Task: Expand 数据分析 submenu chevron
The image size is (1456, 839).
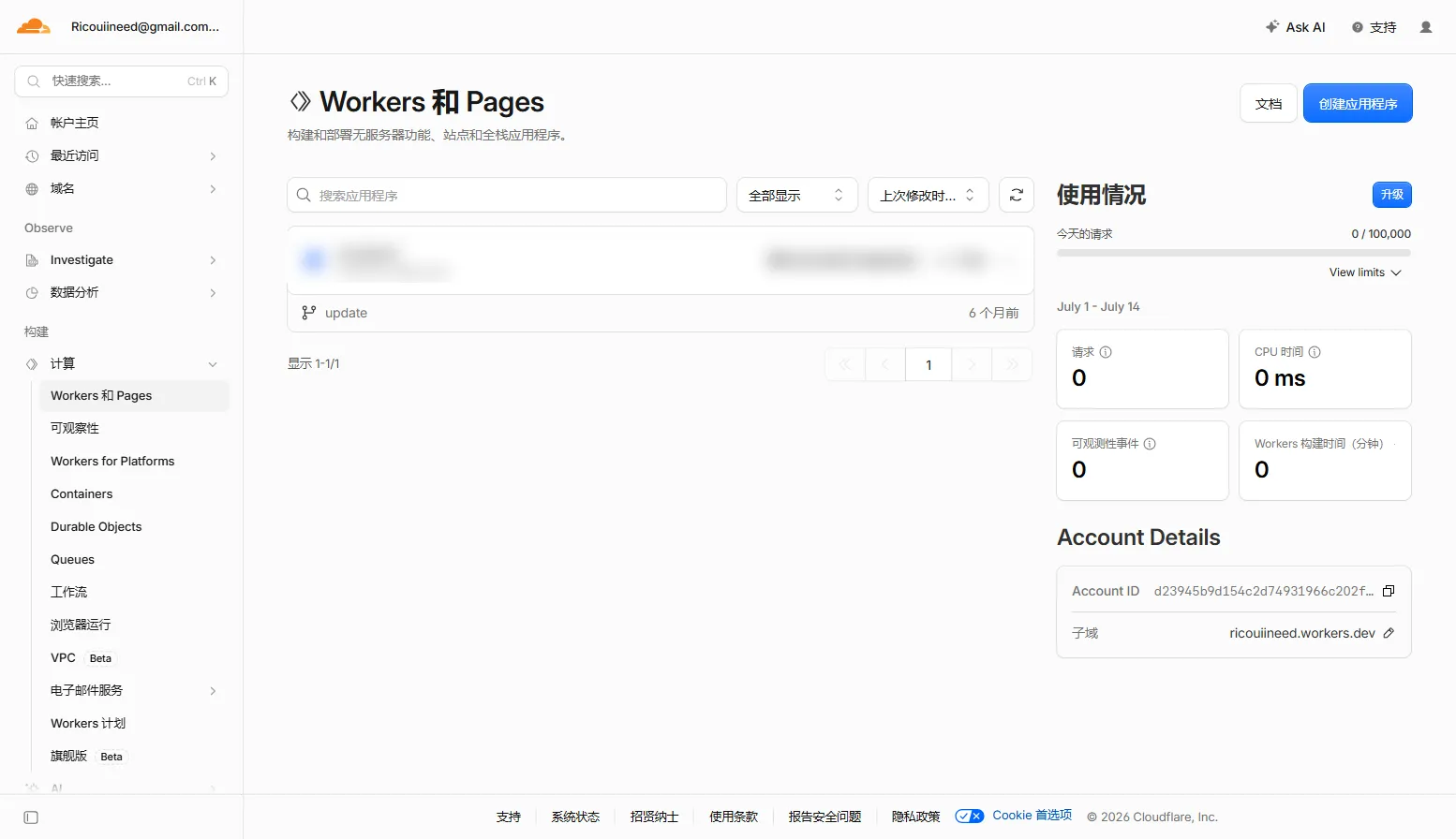Action: pos(213,293)
